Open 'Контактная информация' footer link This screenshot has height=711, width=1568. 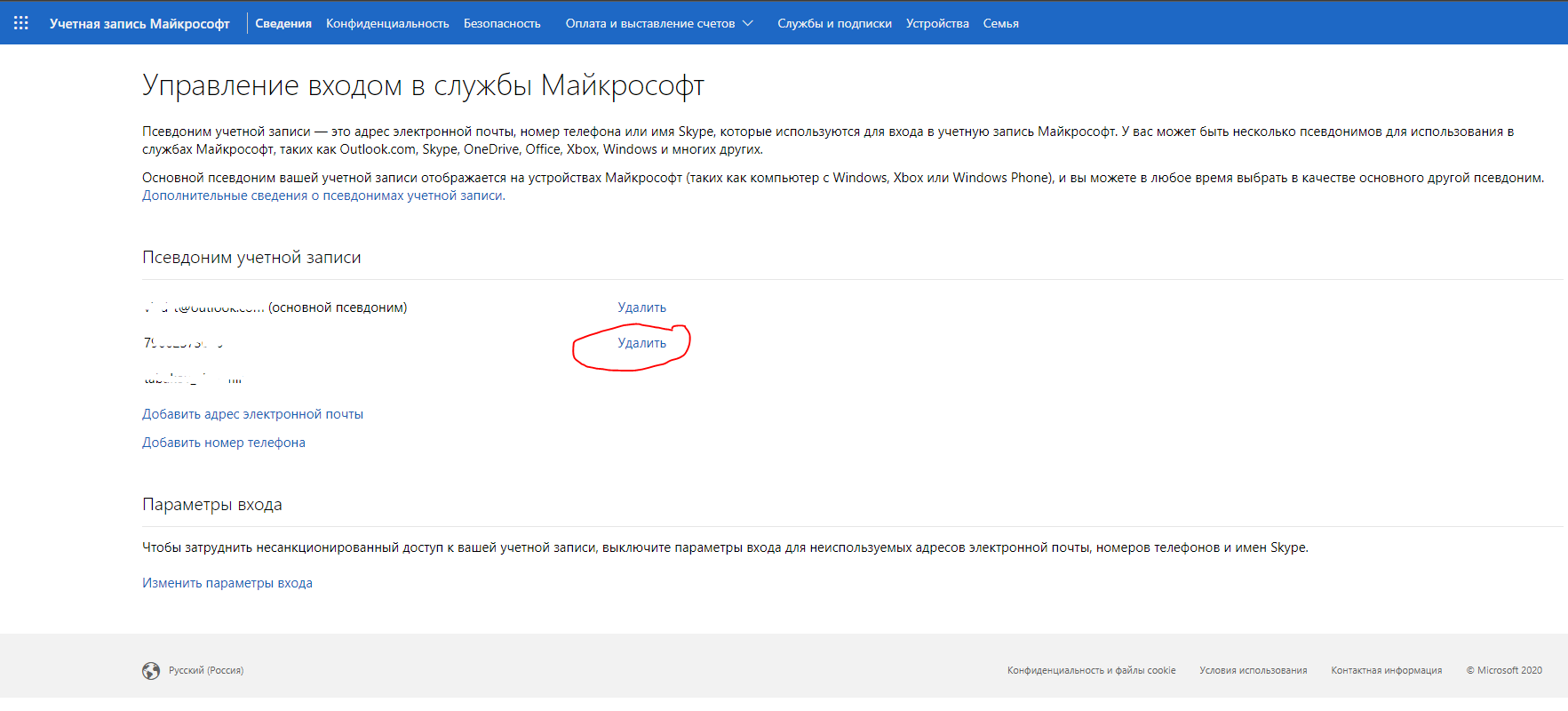(1386, 671)
